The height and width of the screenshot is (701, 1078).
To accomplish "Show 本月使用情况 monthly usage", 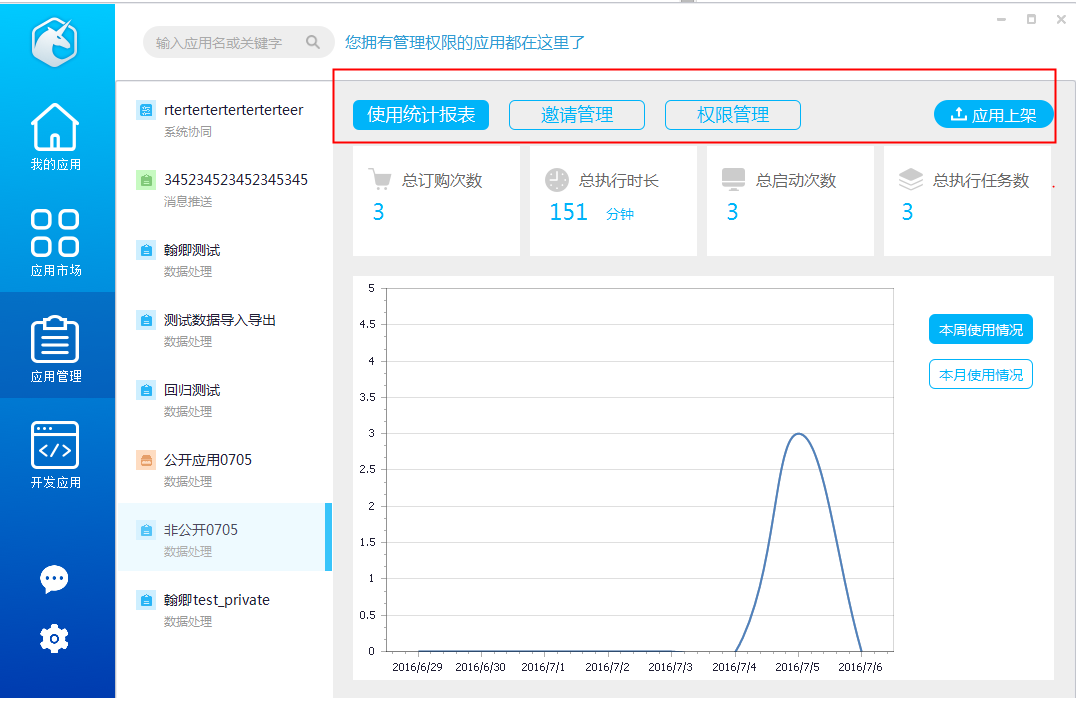I will (x=980, y=375).
